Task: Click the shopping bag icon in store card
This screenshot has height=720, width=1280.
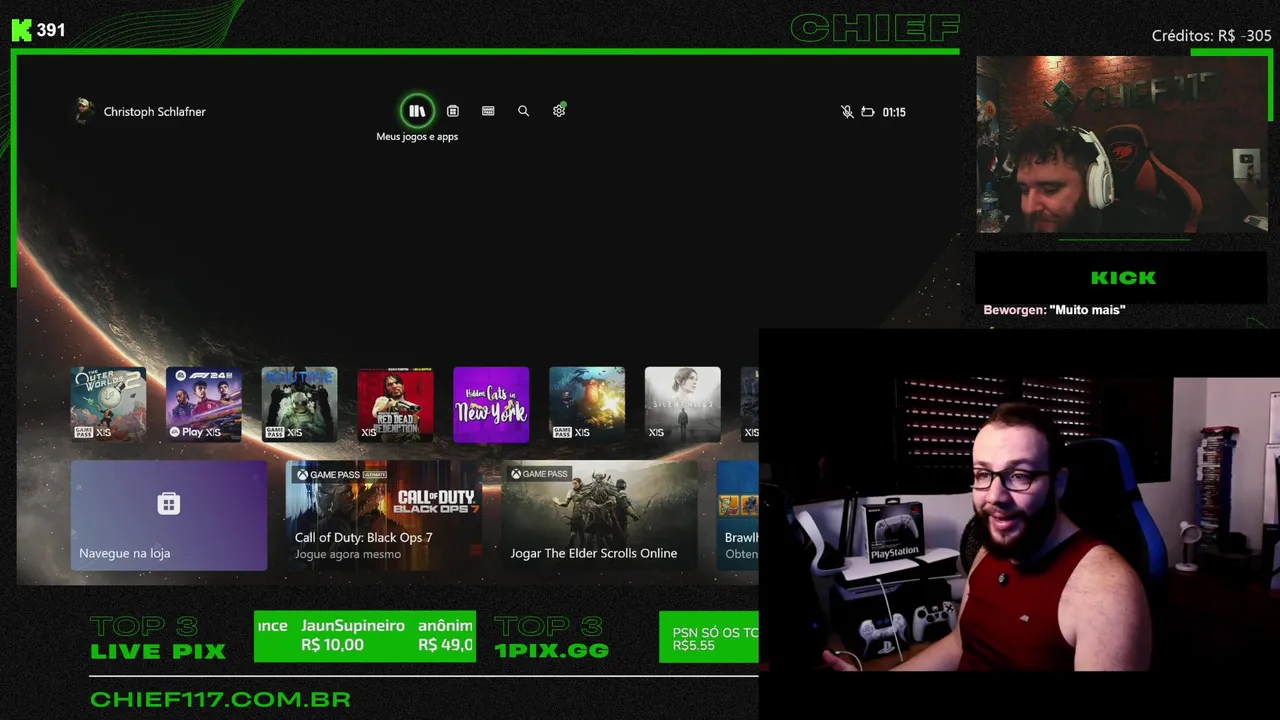Action: [169, 503]
